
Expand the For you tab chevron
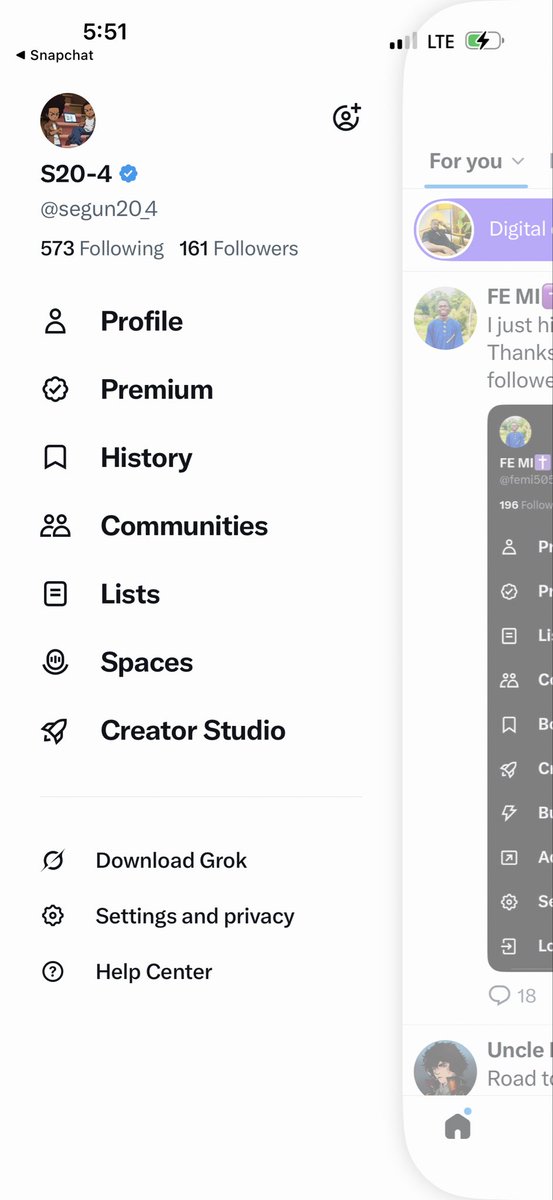(x=518, y=162)
